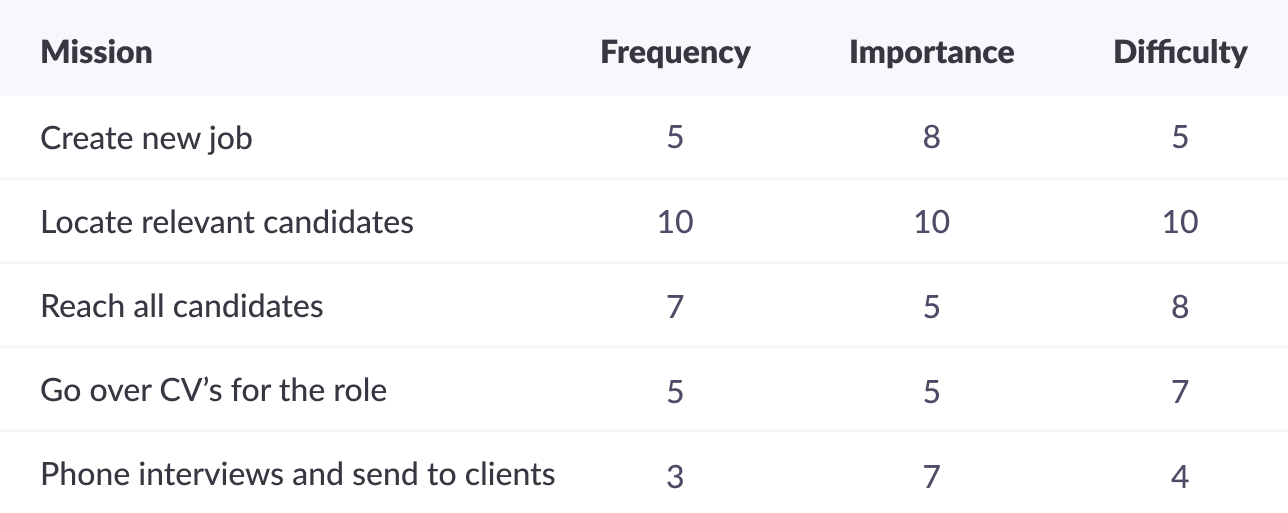Select Frequency value 3 for Phone interviews

click(675, 477)
